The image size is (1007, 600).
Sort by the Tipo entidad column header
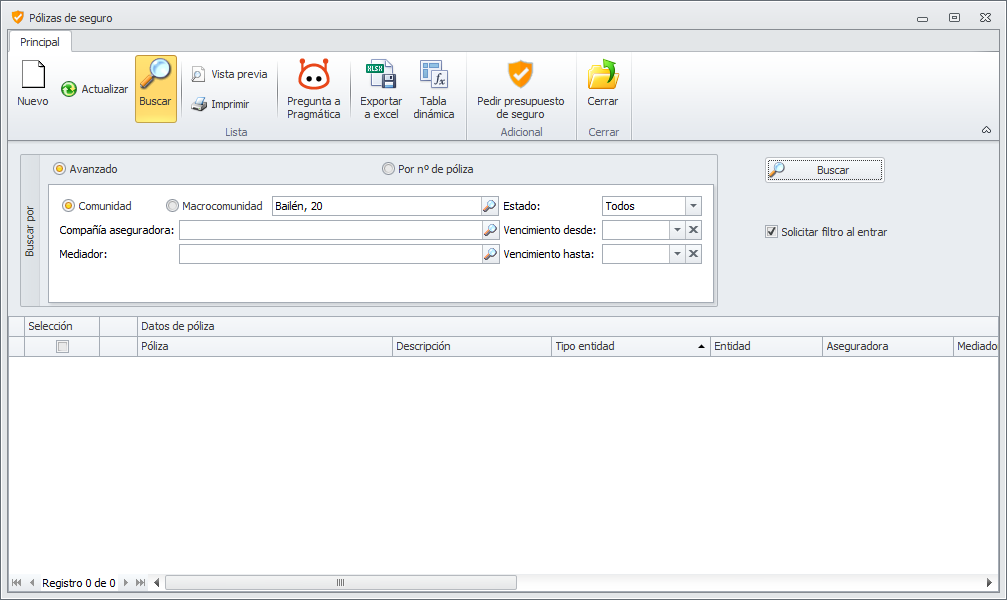click(631, 346)
